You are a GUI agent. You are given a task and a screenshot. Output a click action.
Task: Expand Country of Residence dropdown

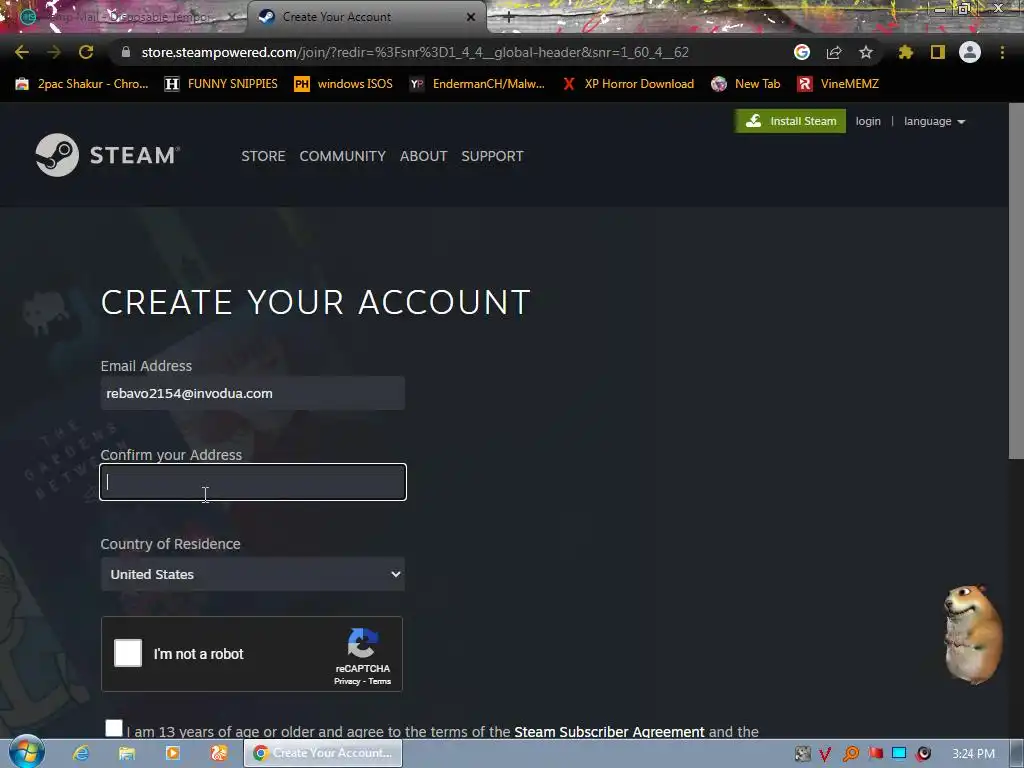click(x=253, y=574)
